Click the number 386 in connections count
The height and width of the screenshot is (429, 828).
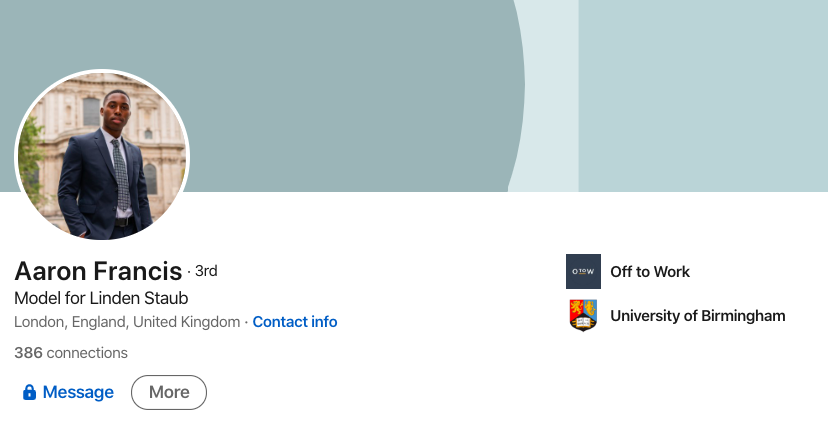coord(28,353)
